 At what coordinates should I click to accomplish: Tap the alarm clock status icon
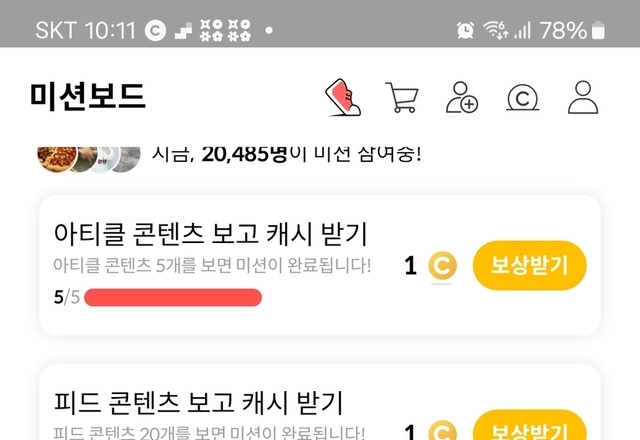pyautogui.click(x=465, y=30)
